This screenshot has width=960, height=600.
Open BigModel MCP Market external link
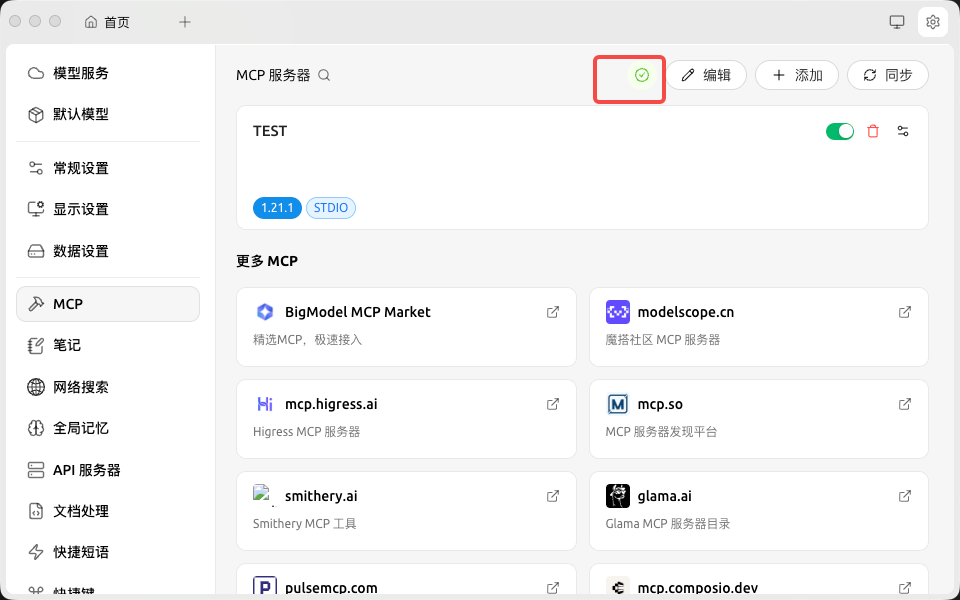[x=553, y=312]
